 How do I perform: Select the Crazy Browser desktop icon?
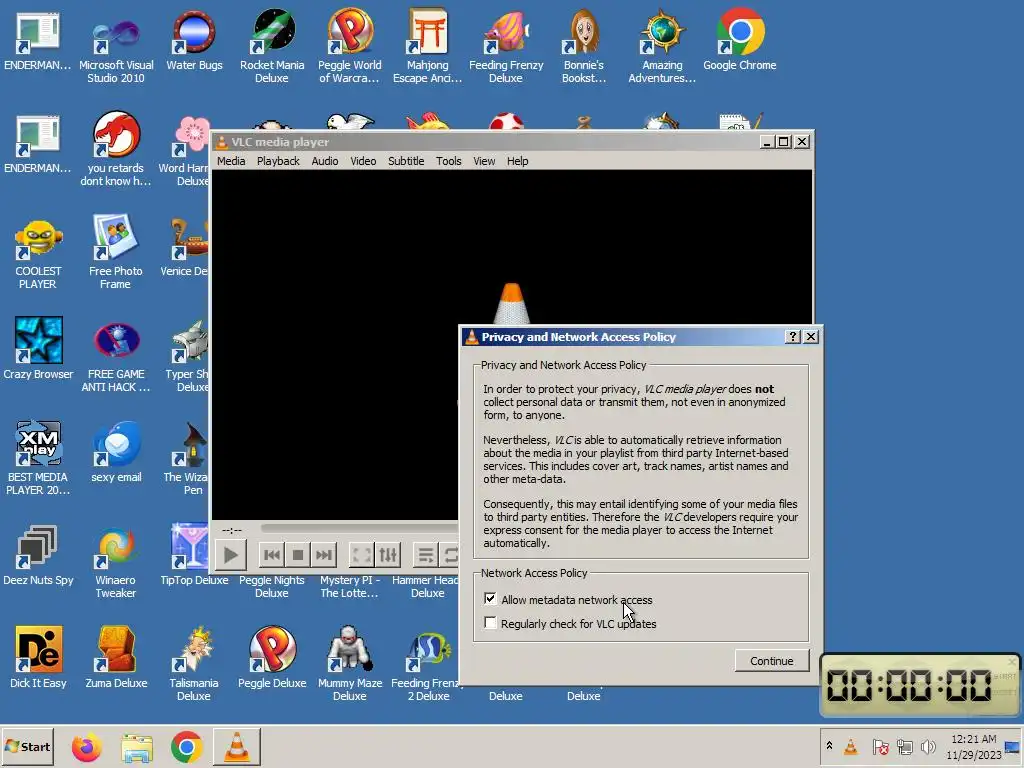[x=38, y=349]
